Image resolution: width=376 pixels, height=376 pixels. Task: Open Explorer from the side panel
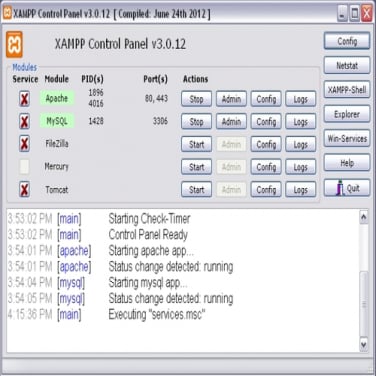click(347, 114)
